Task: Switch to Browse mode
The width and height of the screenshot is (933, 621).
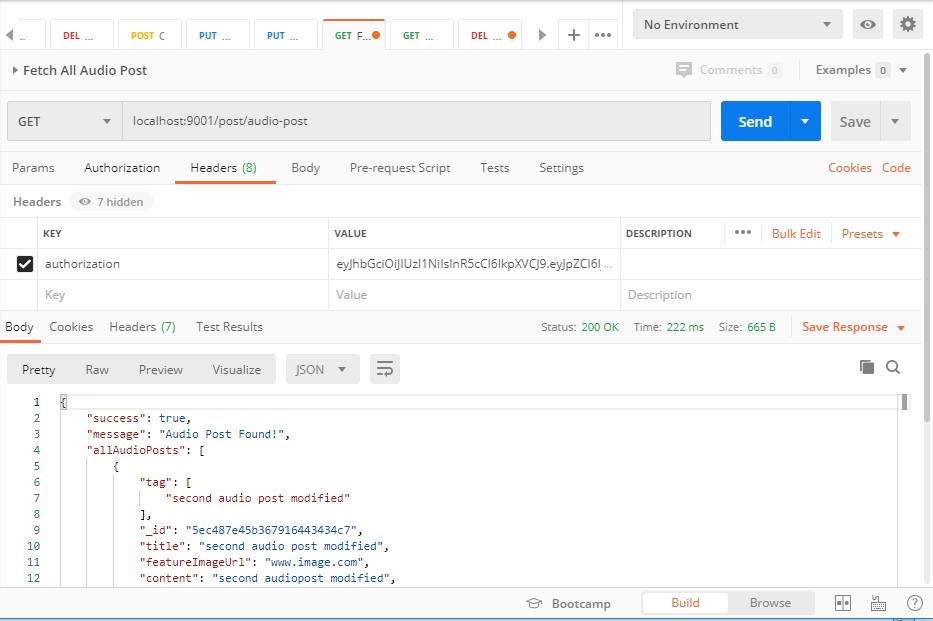Action: (x=770, y=603)
